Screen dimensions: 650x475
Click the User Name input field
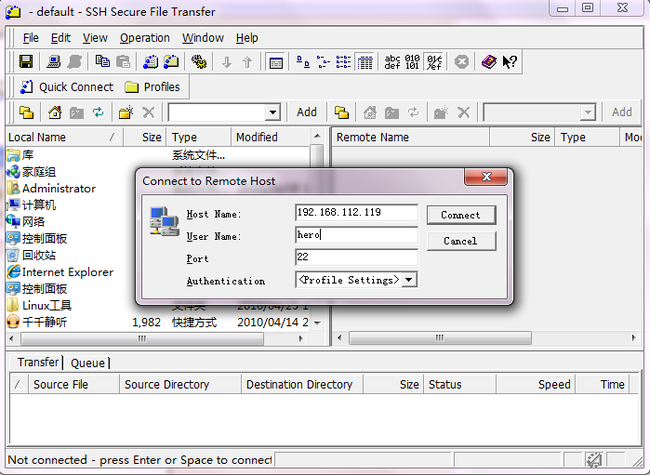pyautogui.click(x=357, y=235)
